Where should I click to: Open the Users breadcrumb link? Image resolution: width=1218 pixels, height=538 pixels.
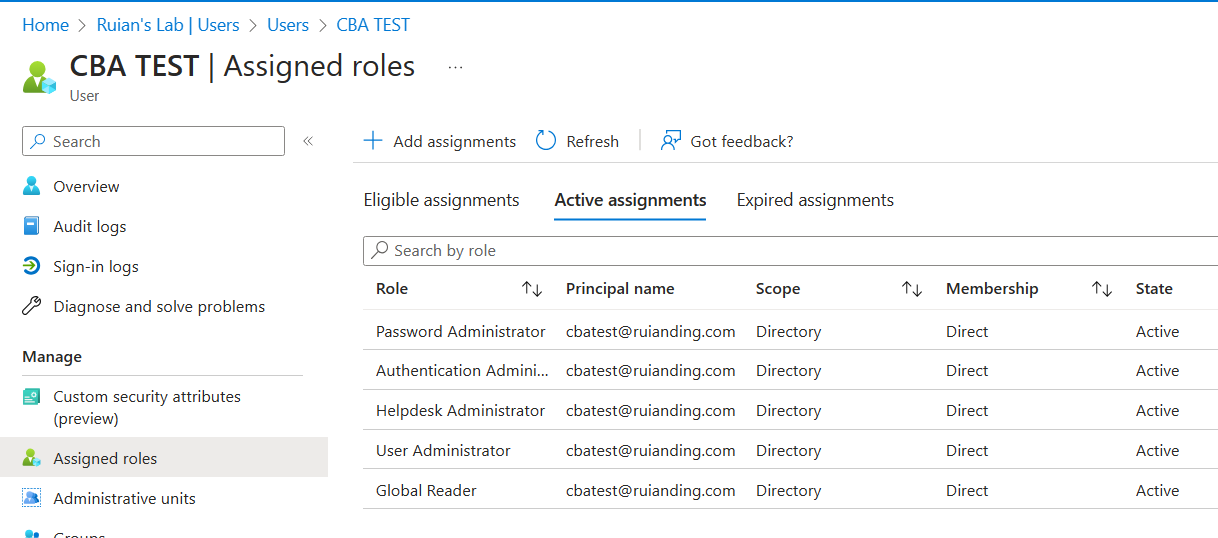288,25
